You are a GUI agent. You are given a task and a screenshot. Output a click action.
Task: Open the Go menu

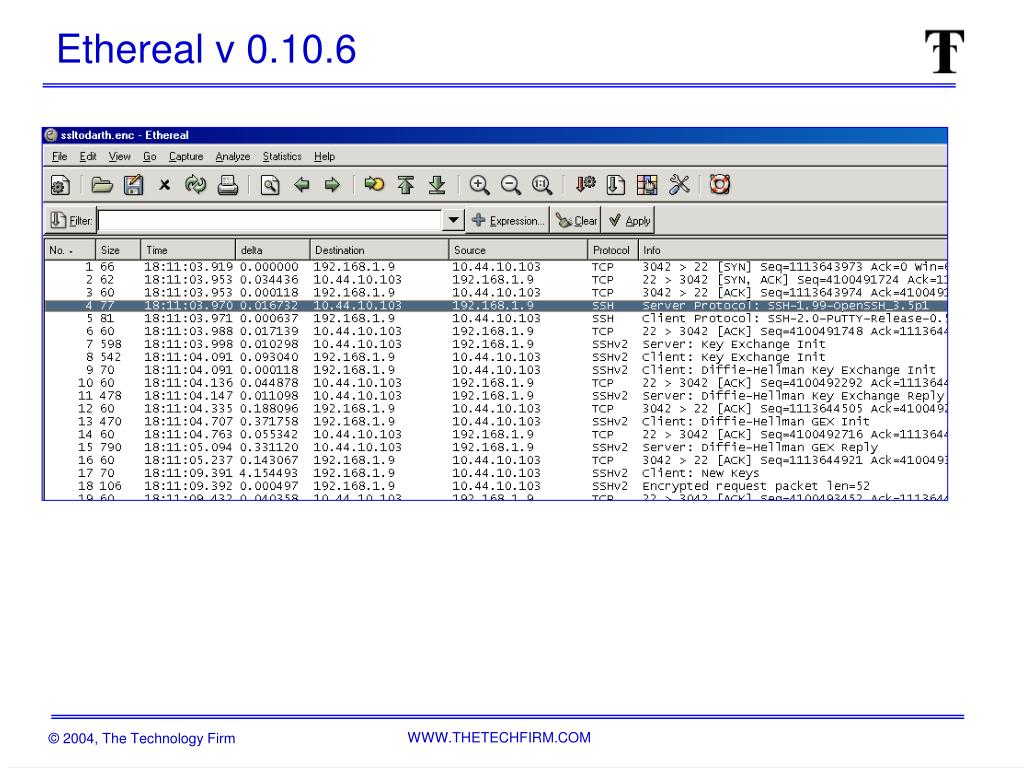pos(150,157)
